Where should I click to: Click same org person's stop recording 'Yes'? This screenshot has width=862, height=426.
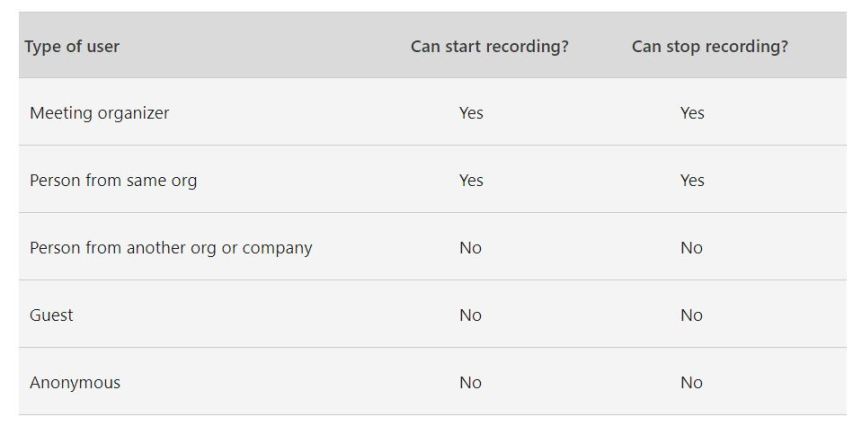click(692, 181)
